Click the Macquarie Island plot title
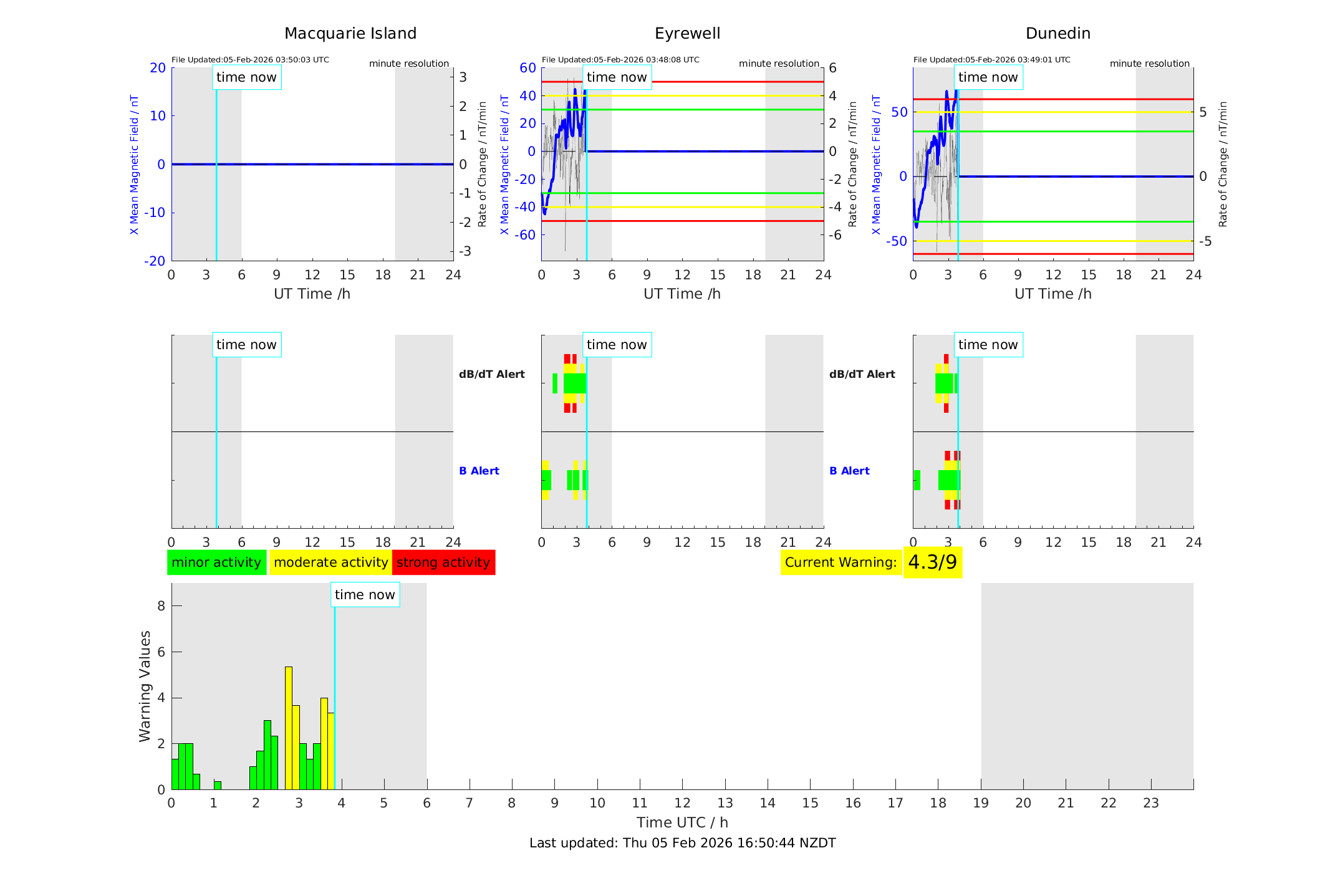The image size is (1320, 896). [350, 34]
